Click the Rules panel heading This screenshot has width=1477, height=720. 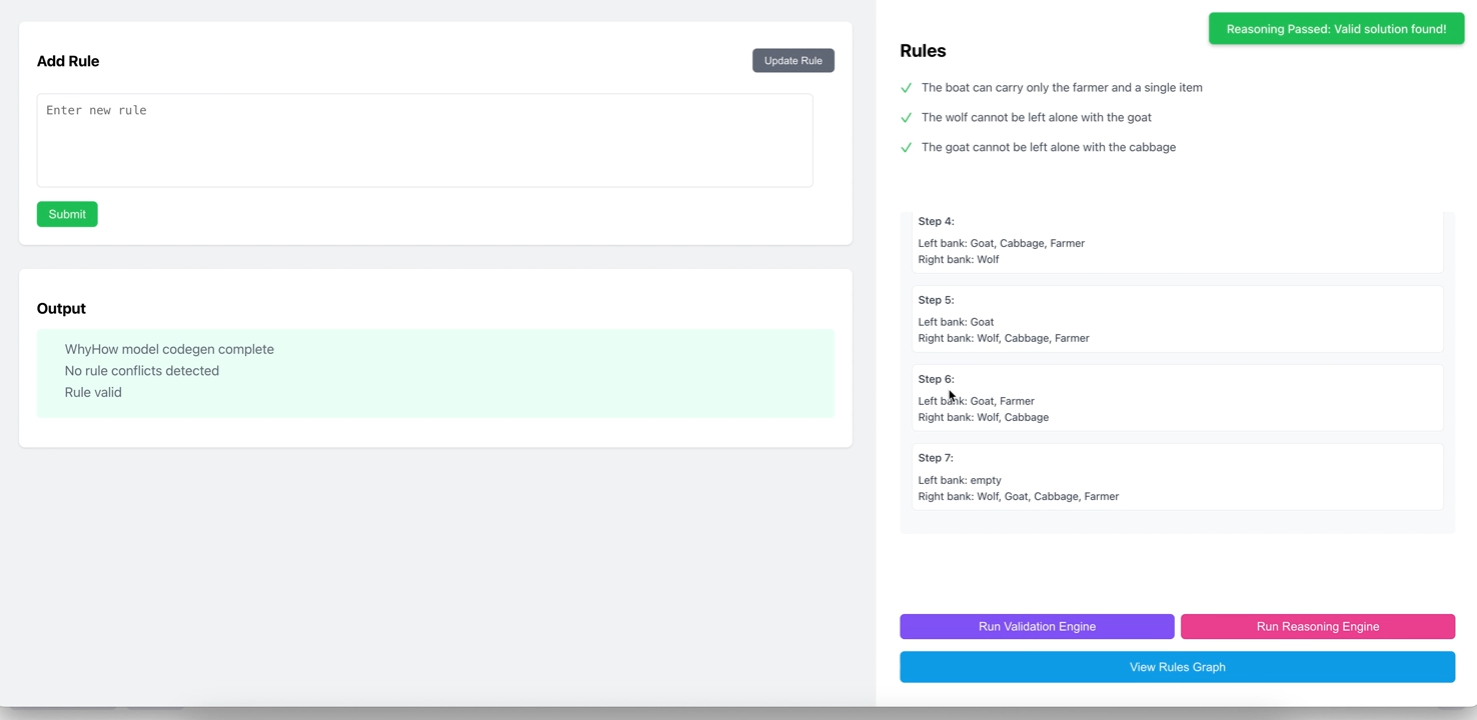pos(922,51)
